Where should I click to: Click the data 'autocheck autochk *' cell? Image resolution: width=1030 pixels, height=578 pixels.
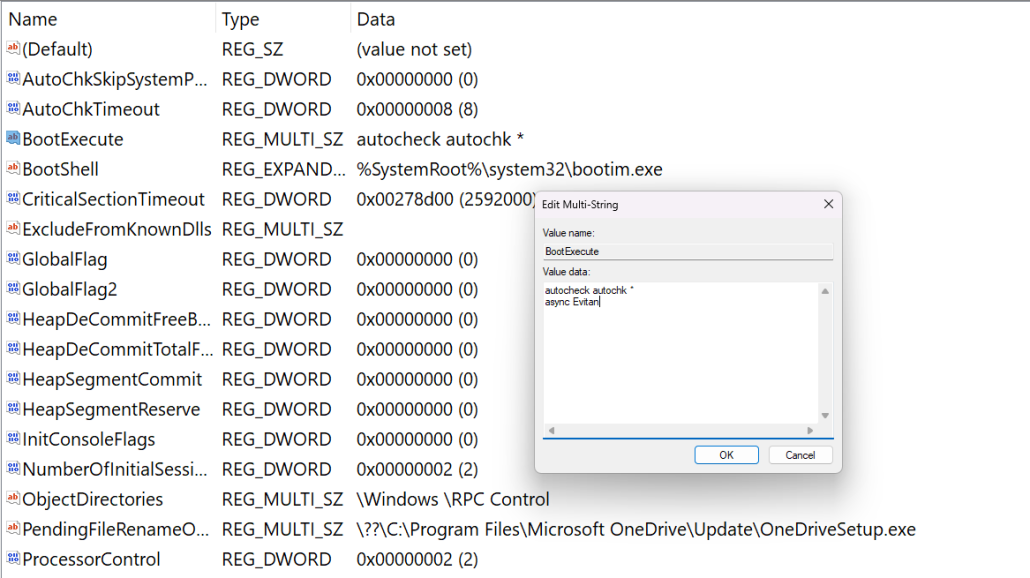coord(440,139)
